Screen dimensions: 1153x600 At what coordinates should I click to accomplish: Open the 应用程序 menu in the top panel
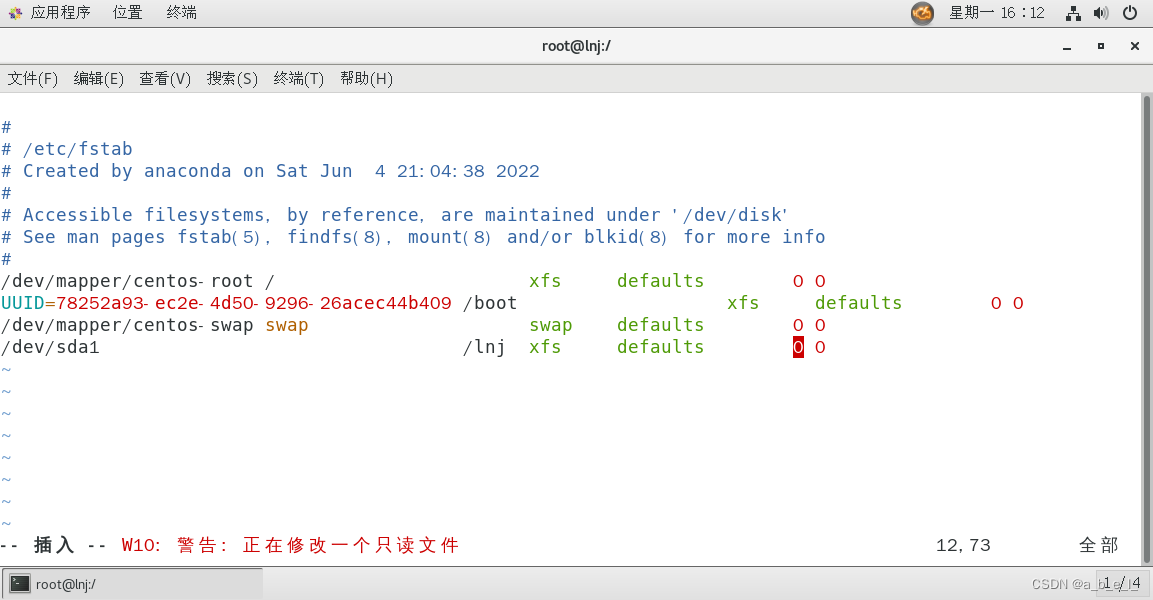(60, 12)
